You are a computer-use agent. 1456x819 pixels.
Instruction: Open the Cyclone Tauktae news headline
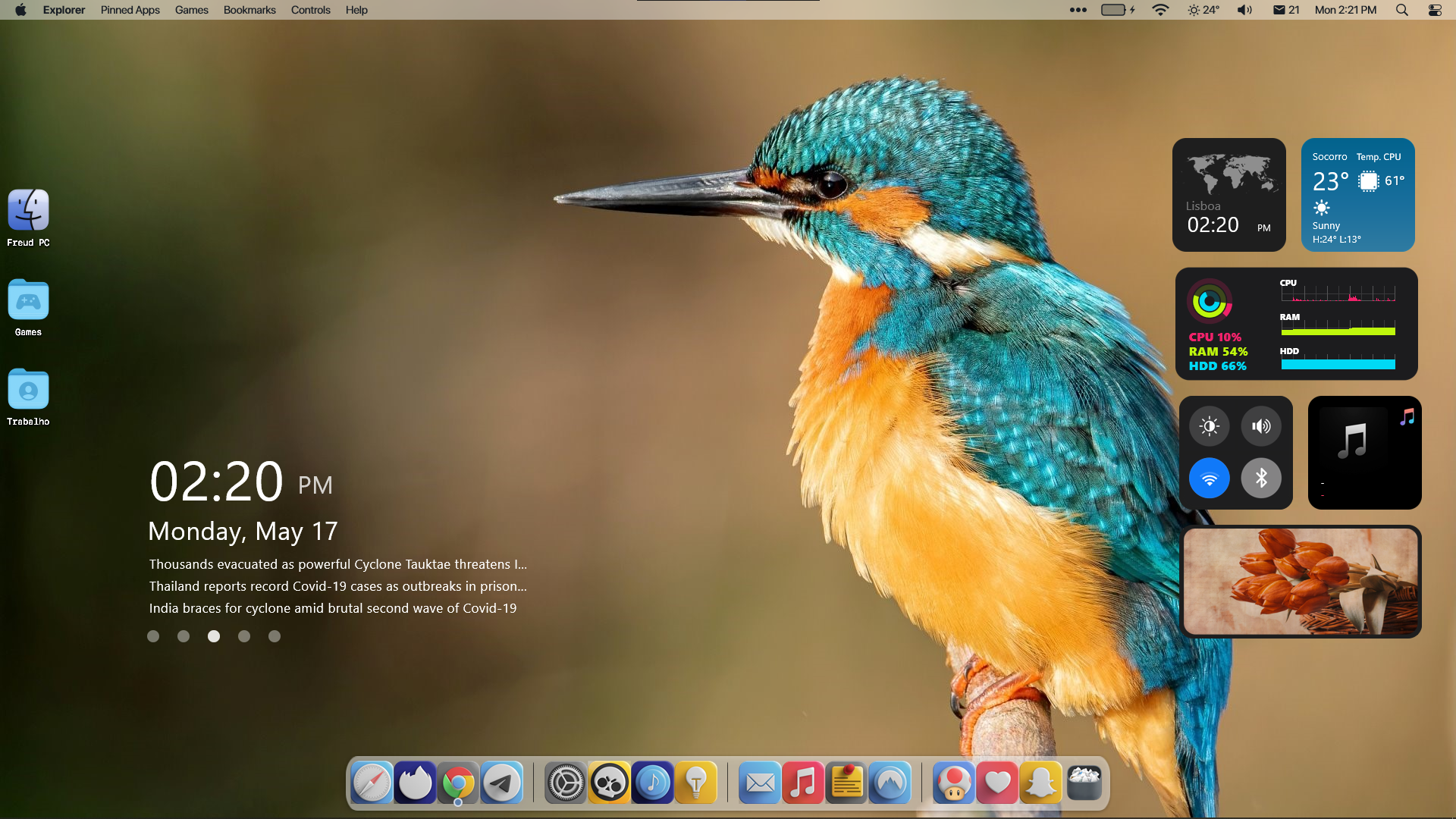(x=337, y=564)
